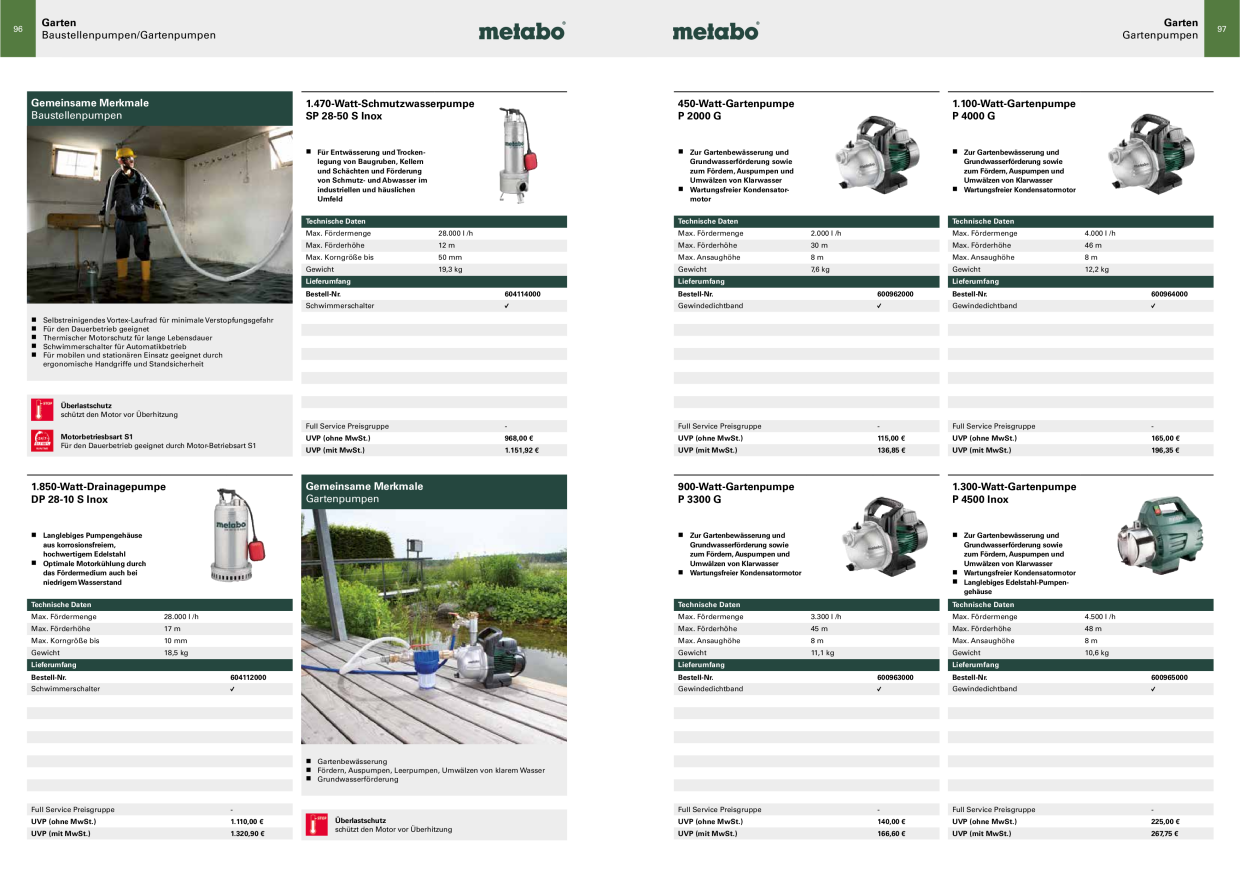Click the price 968,00 €
1240x876 pixels.
pos(519,438)
